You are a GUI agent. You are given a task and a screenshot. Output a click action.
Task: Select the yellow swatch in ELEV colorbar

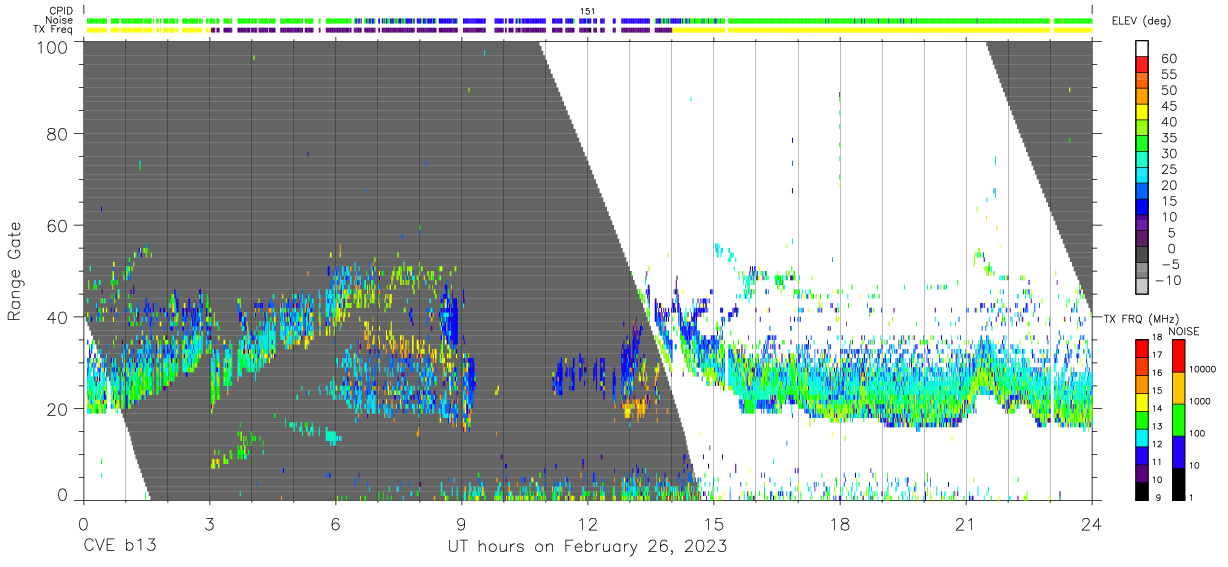click(x=1143, y=113)
